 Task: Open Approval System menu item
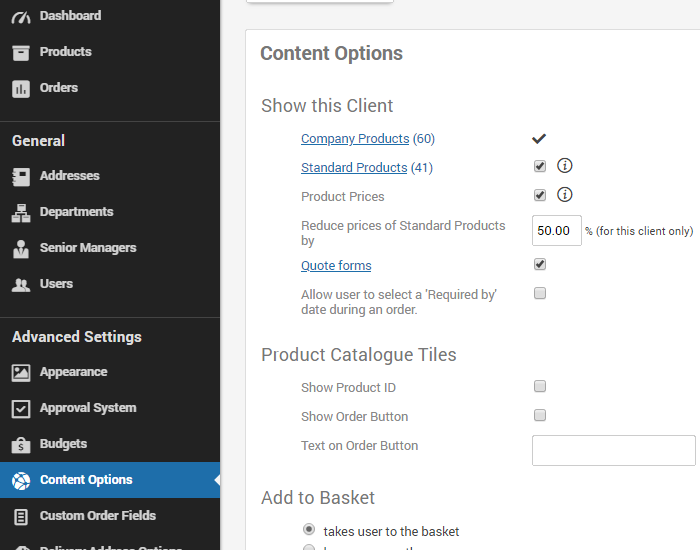[x=88, y=408]
